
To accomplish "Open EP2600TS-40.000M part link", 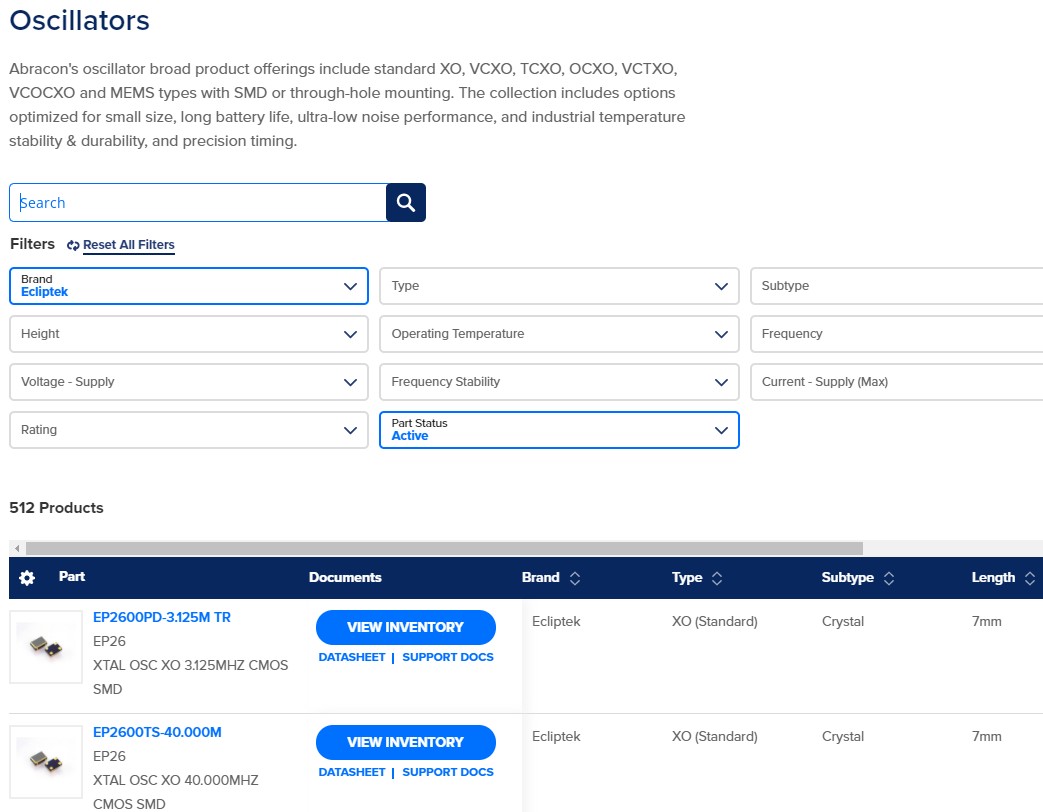I will 157,732.
